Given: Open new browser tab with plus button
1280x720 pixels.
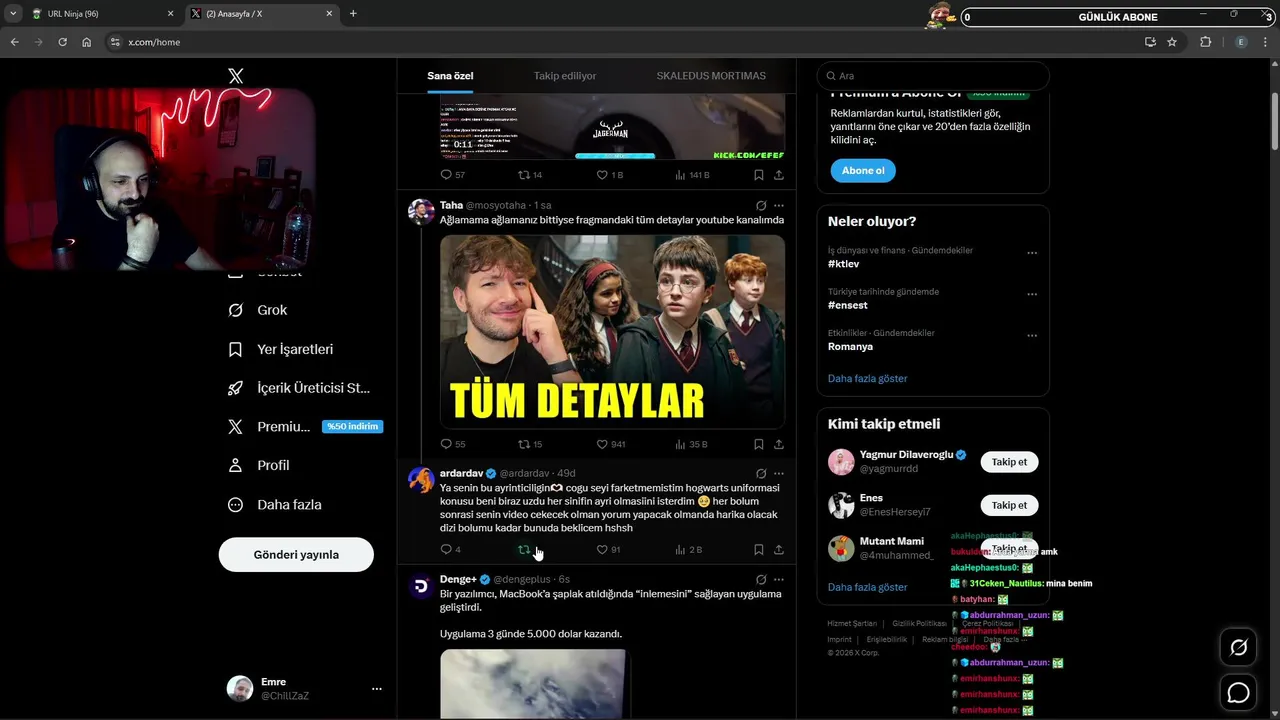Looking at the screenshot, I should click(x=353, y=14).
